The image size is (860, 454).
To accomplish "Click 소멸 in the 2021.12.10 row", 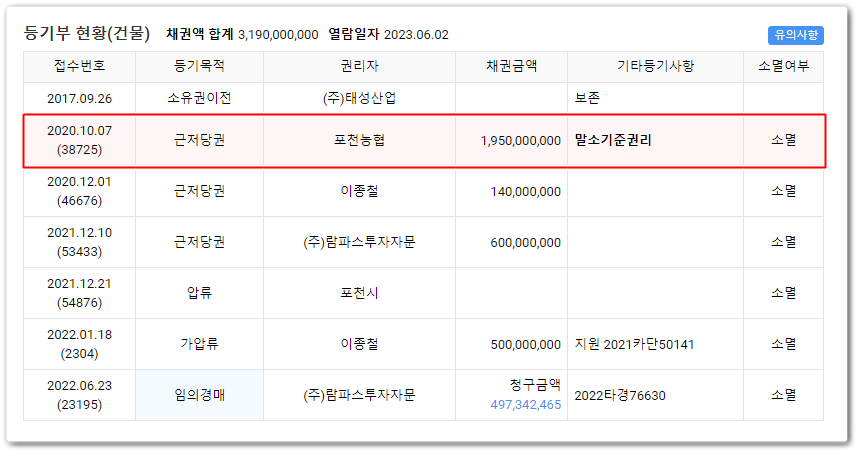I will [x=783, y=242].
